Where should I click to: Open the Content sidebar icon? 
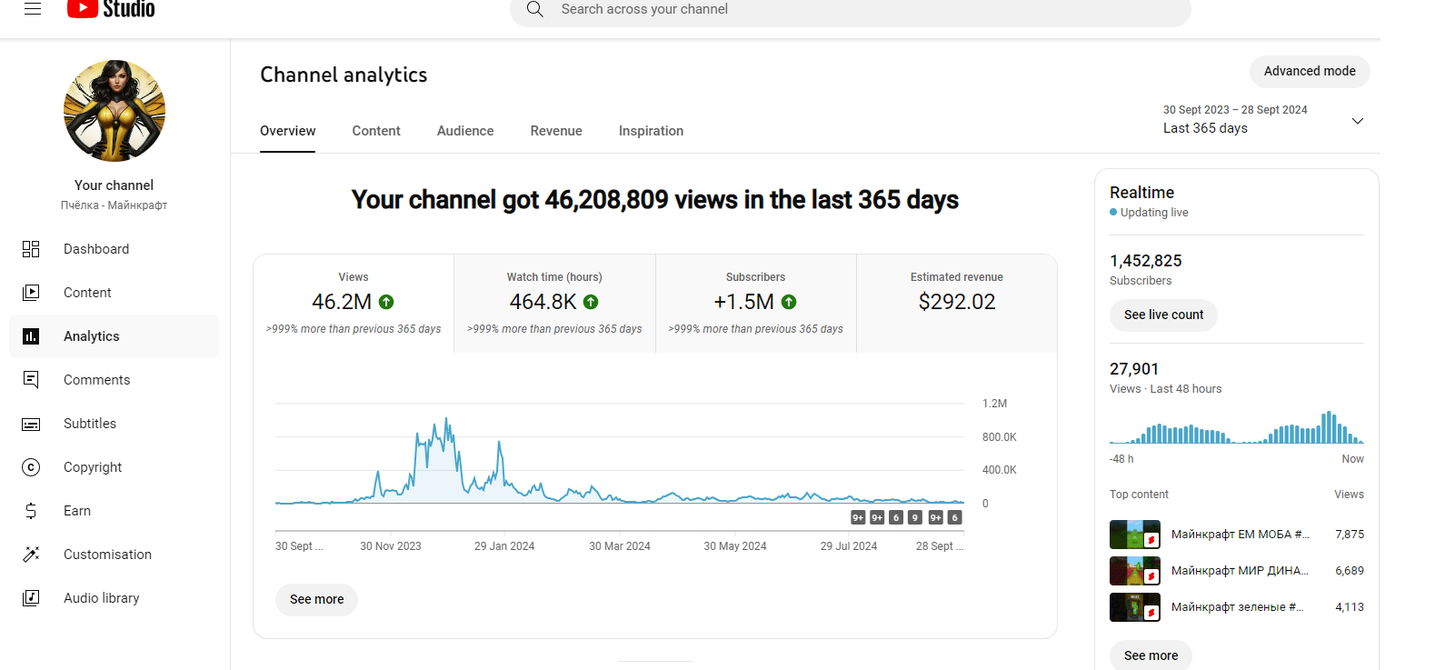click(31, 293)
